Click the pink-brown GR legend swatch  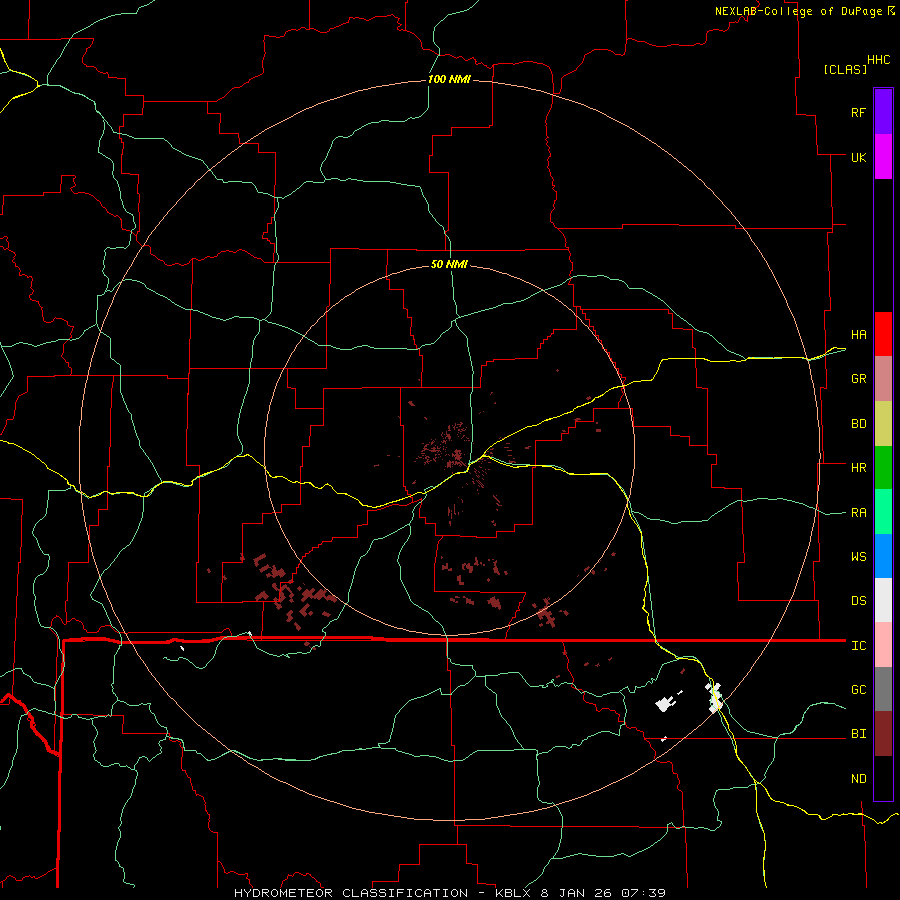pyautogui.click(x=883, y=379)
